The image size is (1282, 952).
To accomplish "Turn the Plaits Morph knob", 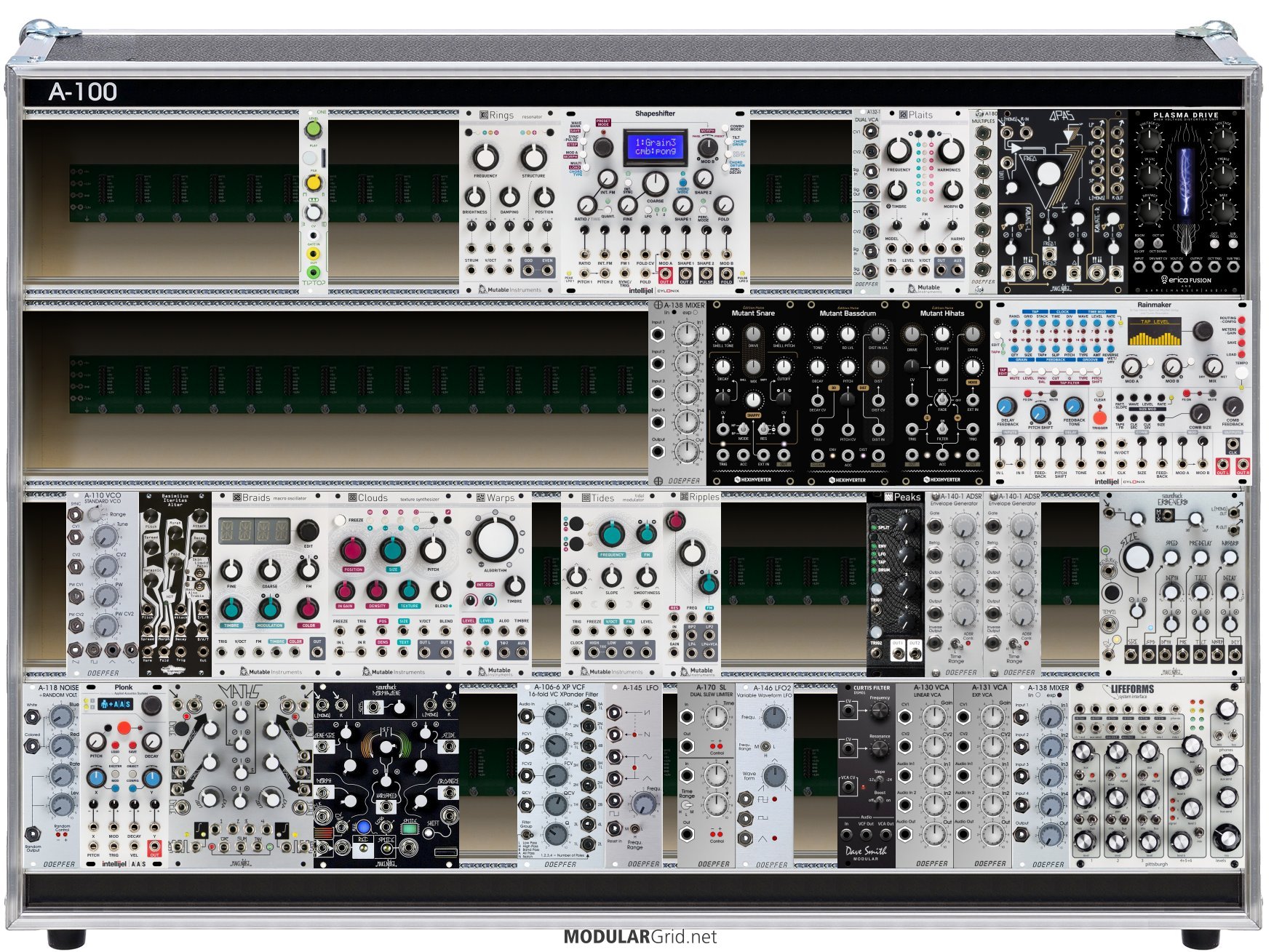I will tap(952, 191).
